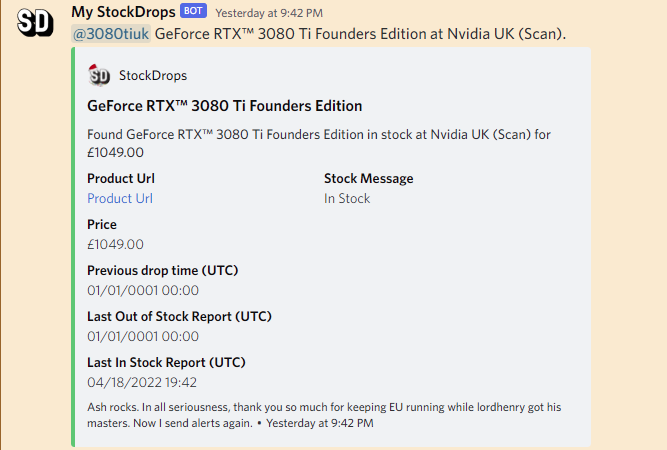Click the embed title GeForce RTX 3080 Ti Founders Edition
The image size is (667, 450).
point(225,106)
